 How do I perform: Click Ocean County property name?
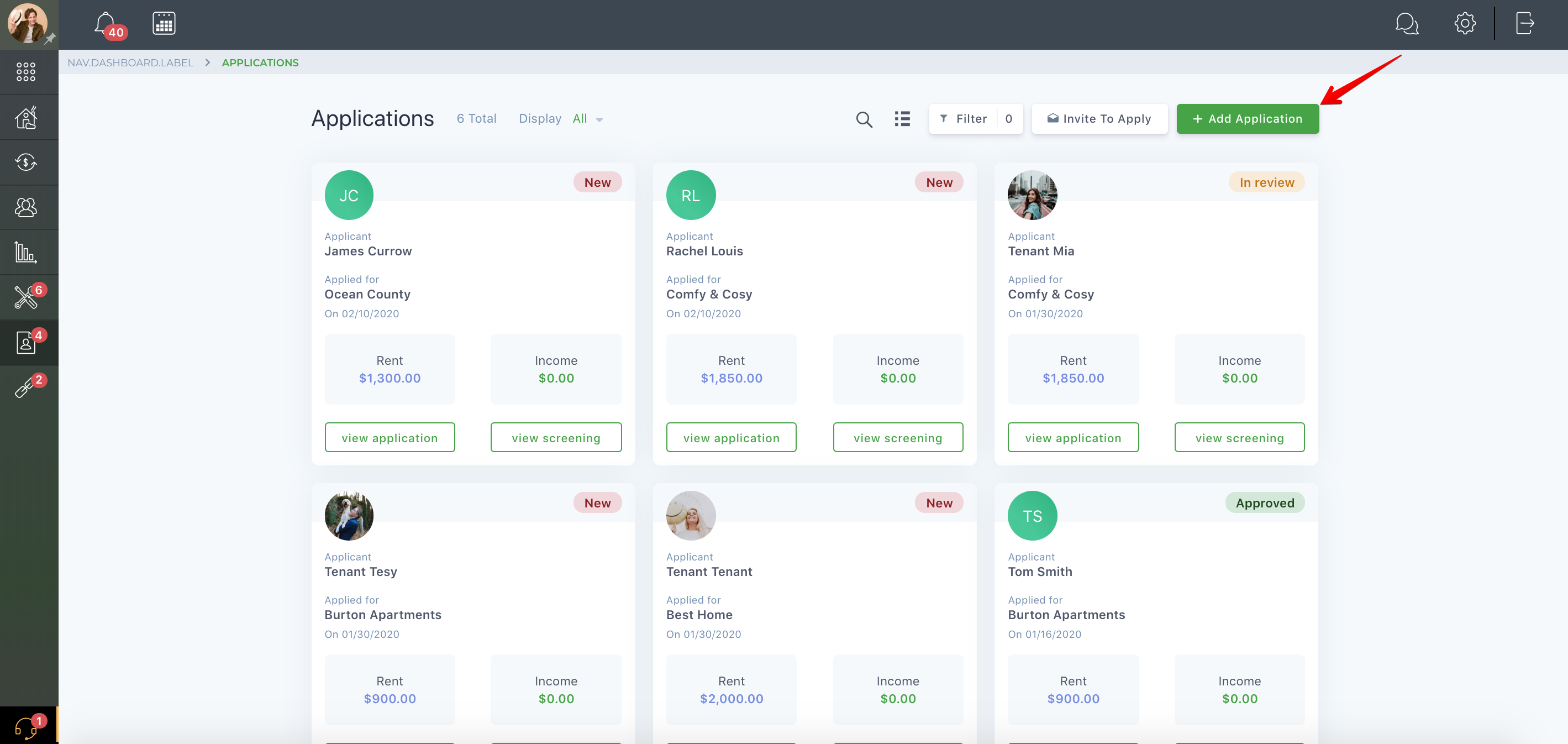pos(367,294)
